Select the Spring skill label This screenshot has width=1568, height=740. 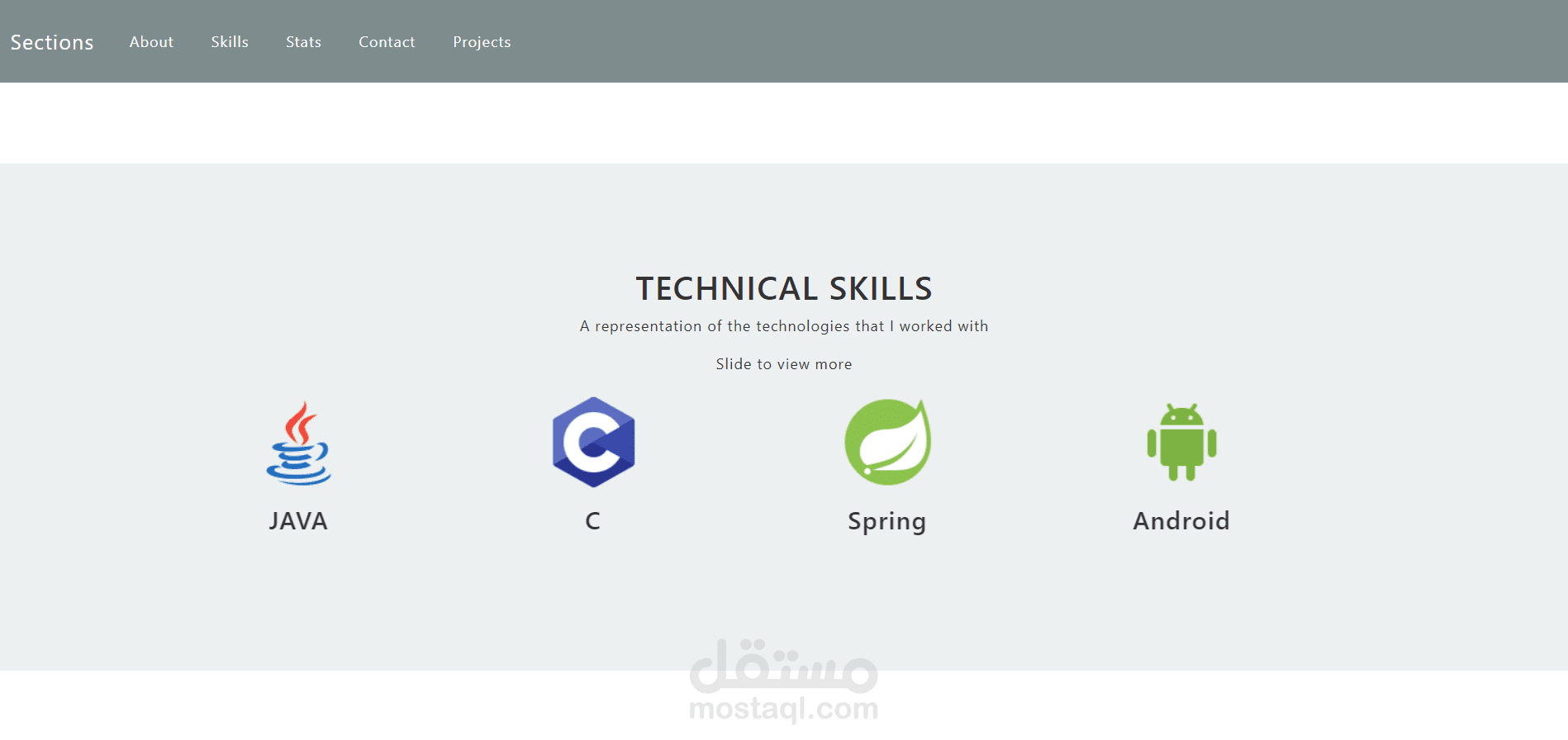pos(887,522)
